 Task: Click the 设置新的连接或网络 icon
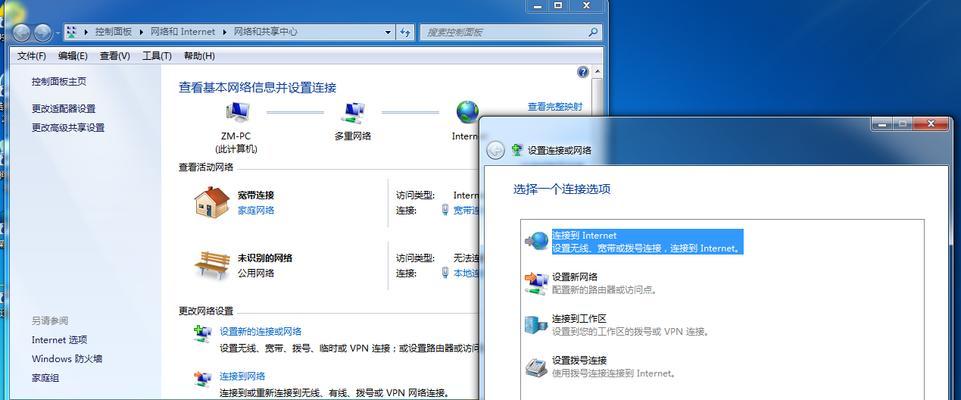click(202, 333)
